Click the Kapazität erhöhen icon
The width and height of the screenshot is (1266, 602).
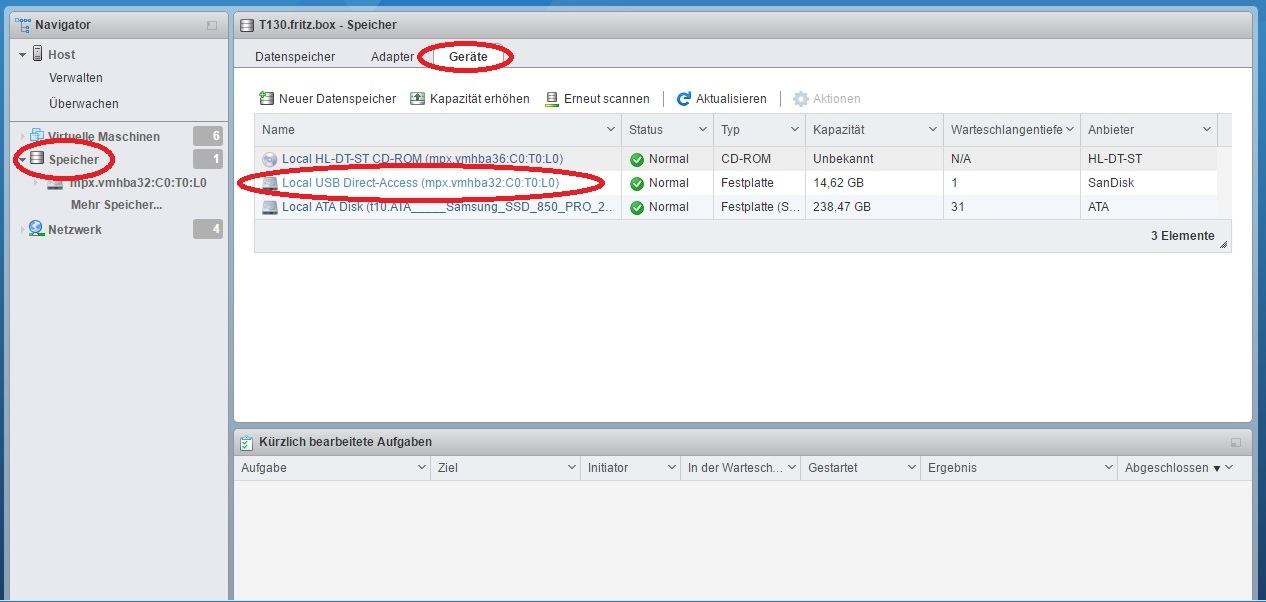point(418,98)
